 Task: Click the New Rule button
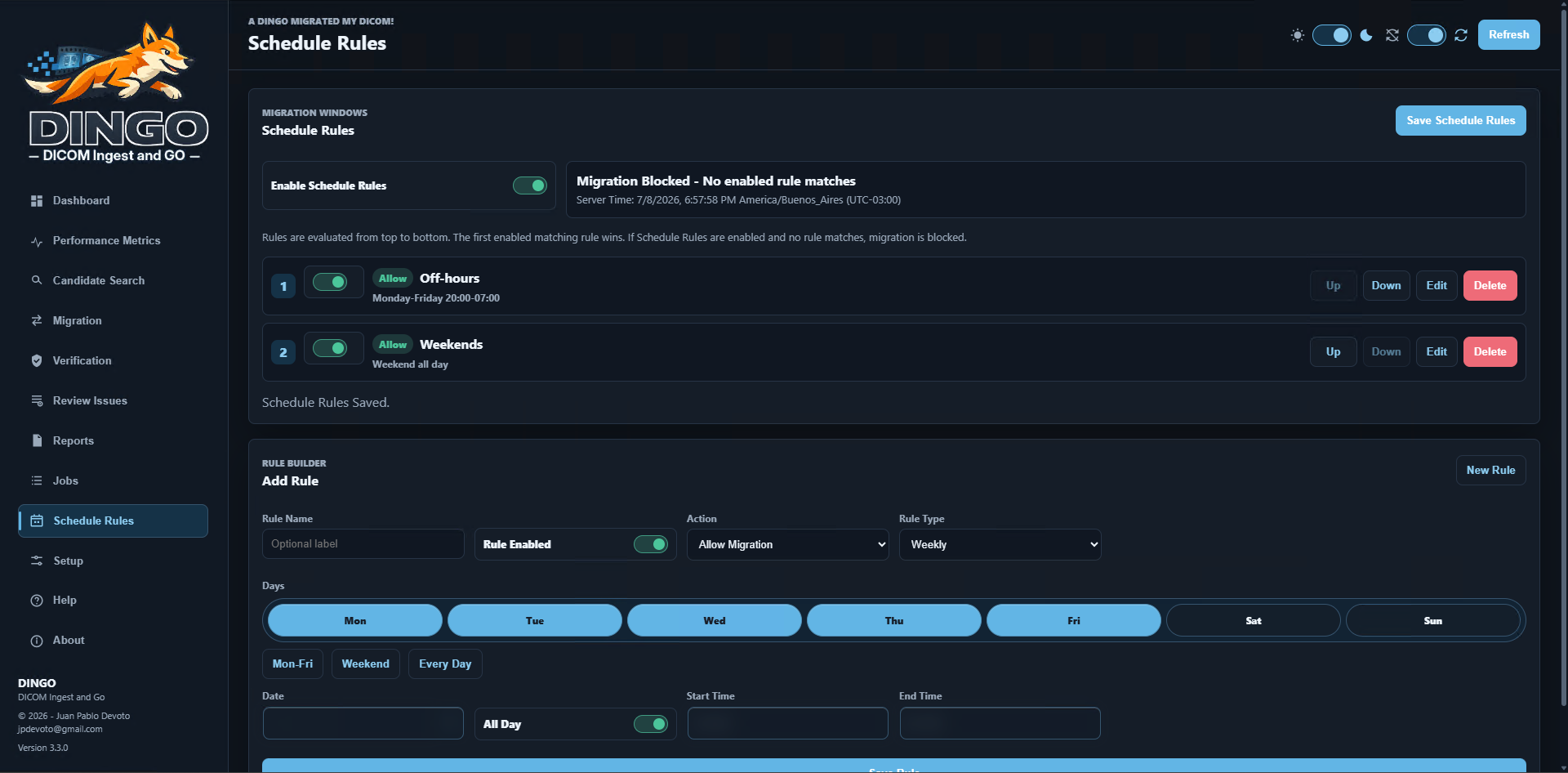click(x=1490, y=470)
